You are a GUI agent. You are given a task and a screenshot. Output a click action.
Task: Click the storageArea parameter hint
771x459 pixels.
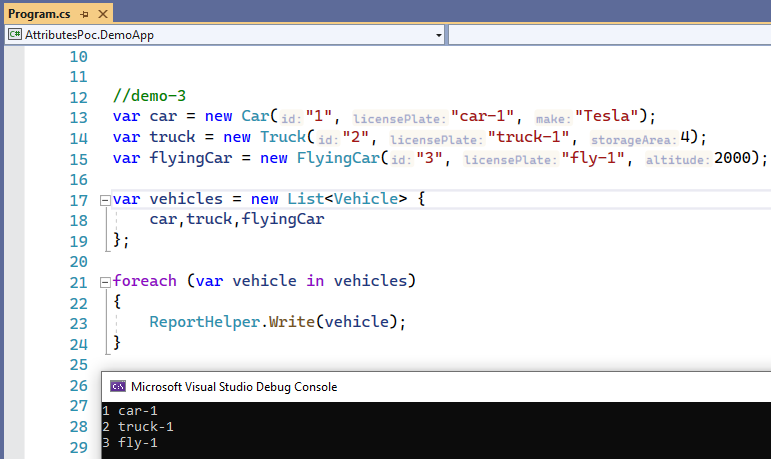[x=634, y=138]
